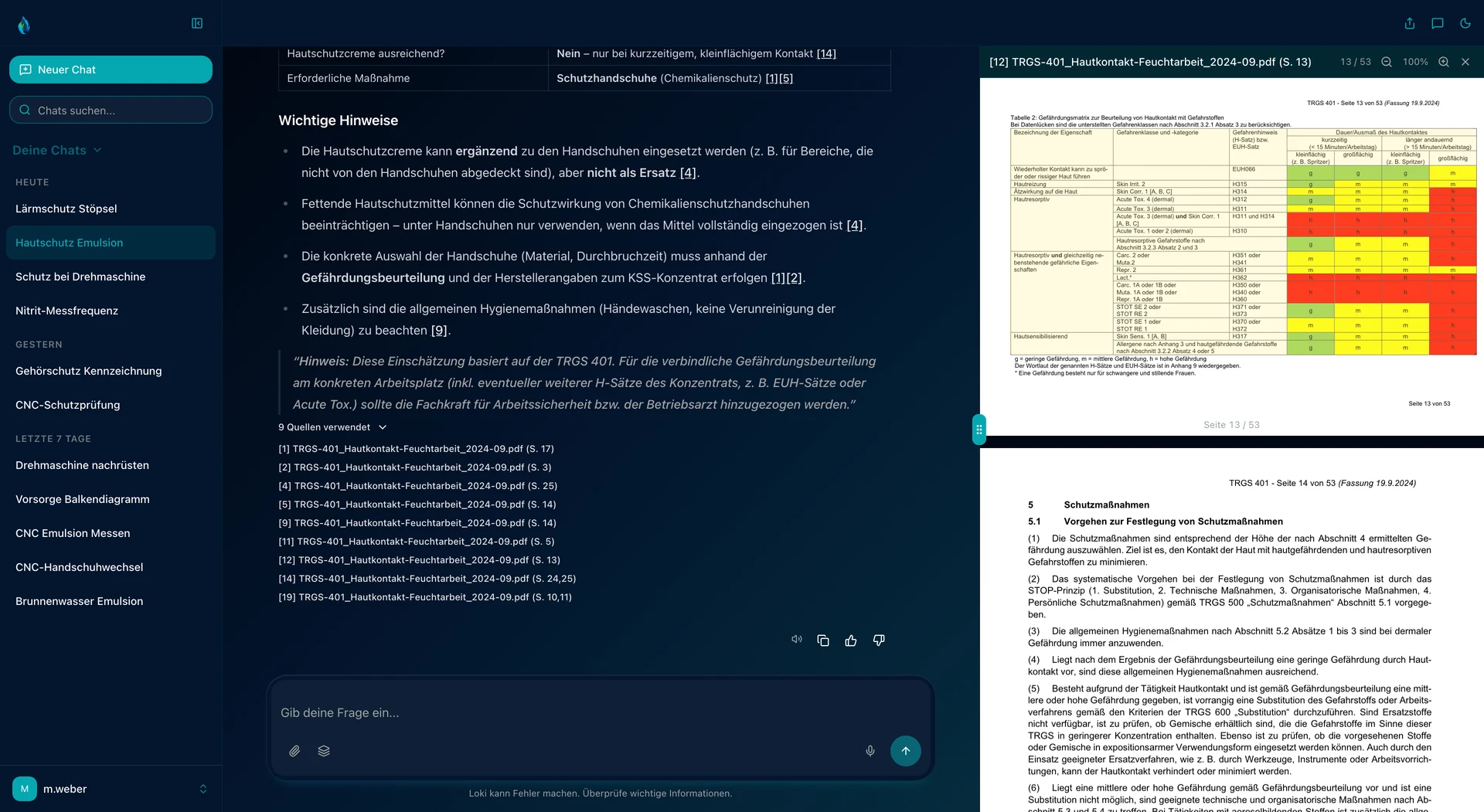The width and height of the screenshot is (1484, 812).
Task: Copy the answer with the copy icon
Action: 823,640
